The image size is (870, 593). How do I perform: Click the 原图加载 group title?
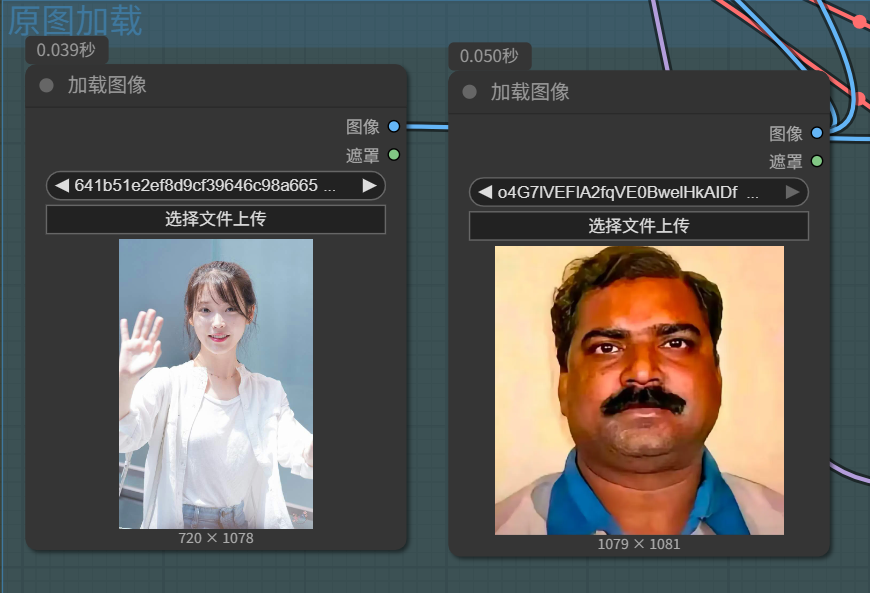pos(76,20)
